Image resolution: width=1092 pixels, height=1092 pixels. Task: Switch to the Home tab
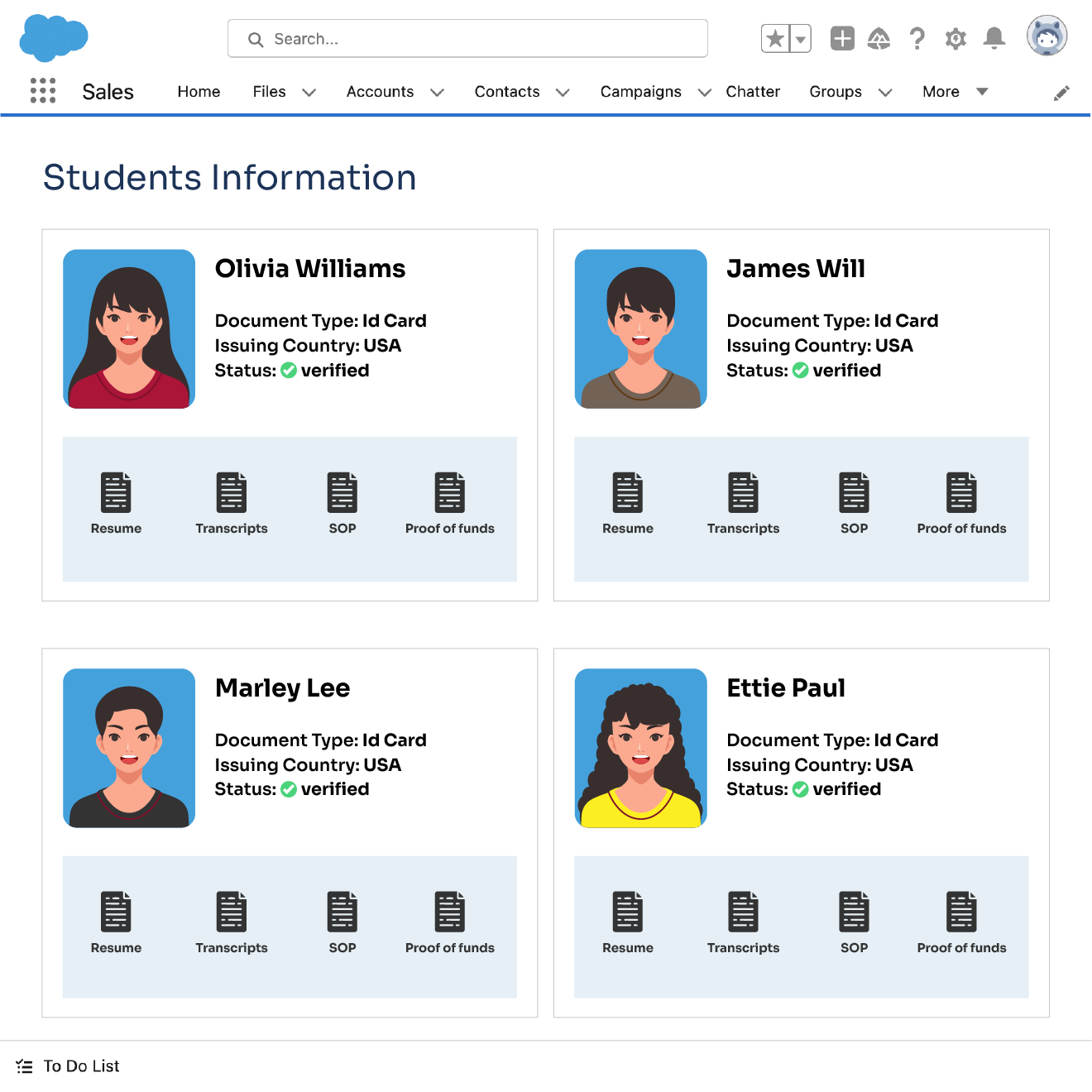point(198,92)
